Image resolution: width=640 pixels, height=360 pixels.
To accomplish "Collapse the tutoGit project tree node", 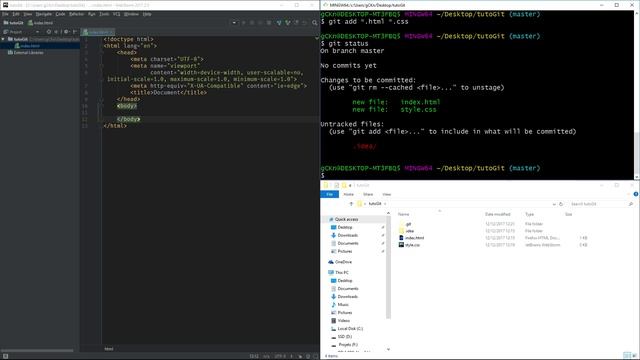I will [3, 39].
